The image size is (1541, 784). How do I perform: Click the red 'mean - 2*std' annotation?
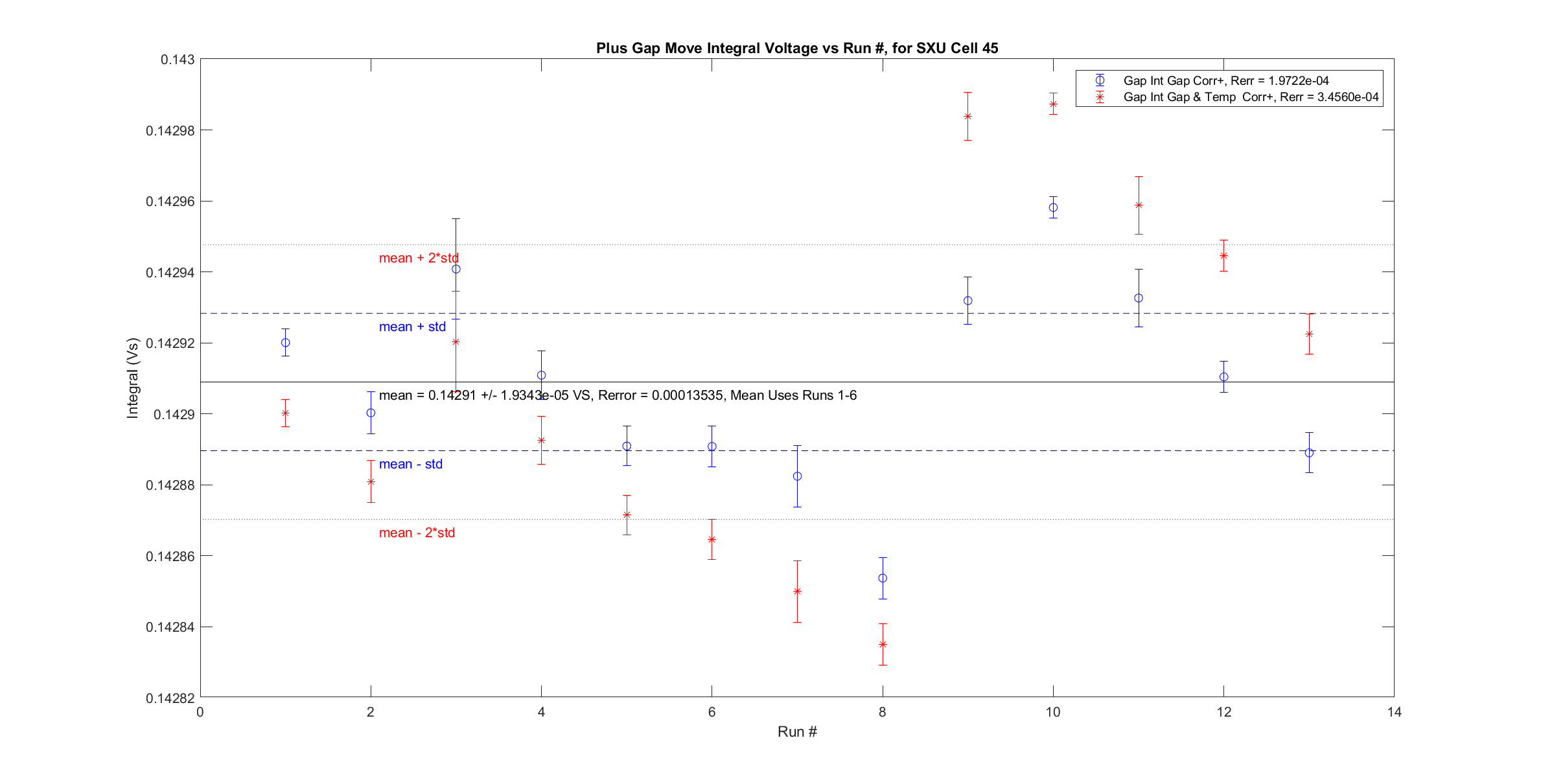(x=417, y=533)
